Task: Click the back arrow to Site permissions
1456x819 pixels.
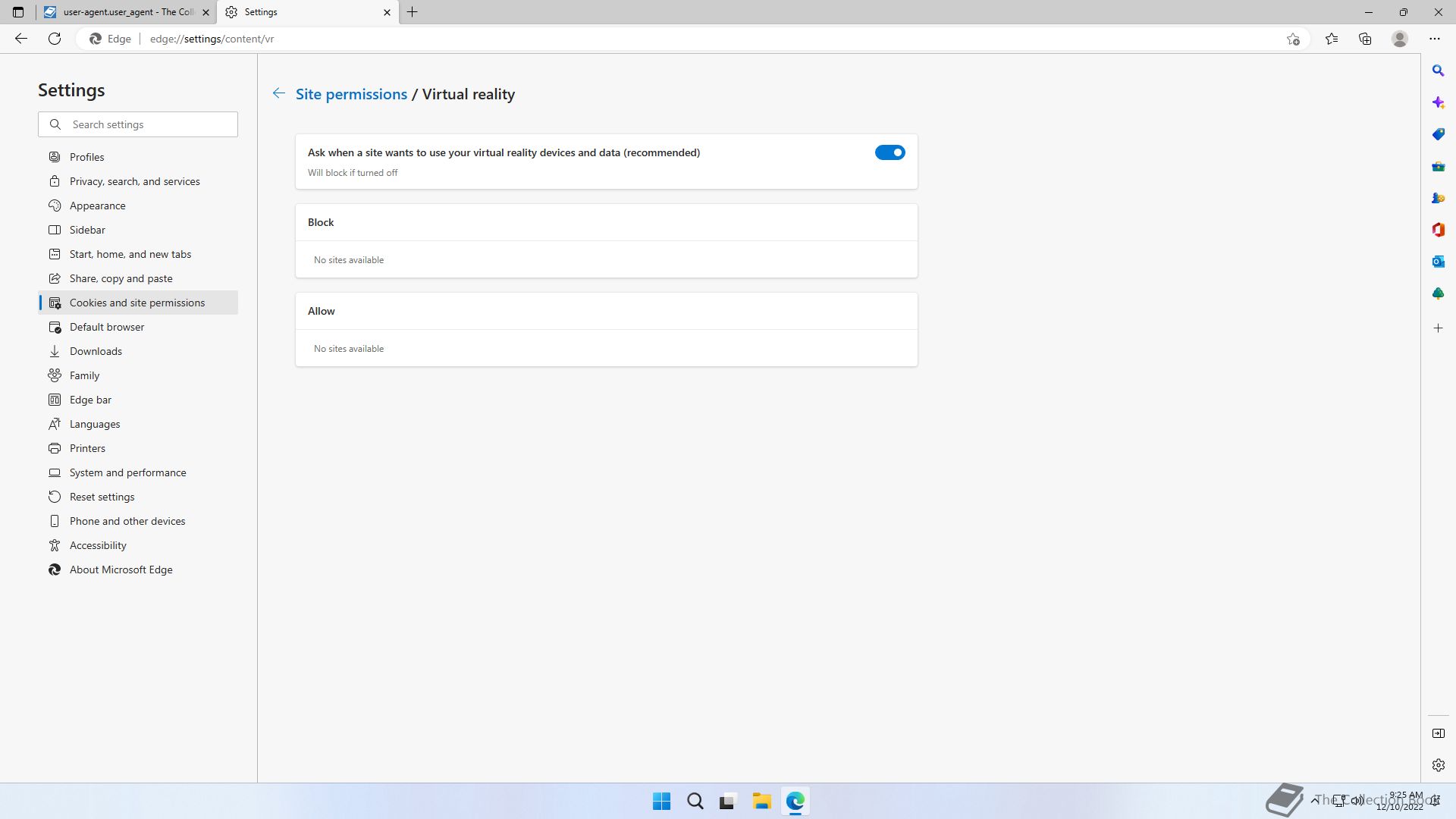Action: [279, 93]
